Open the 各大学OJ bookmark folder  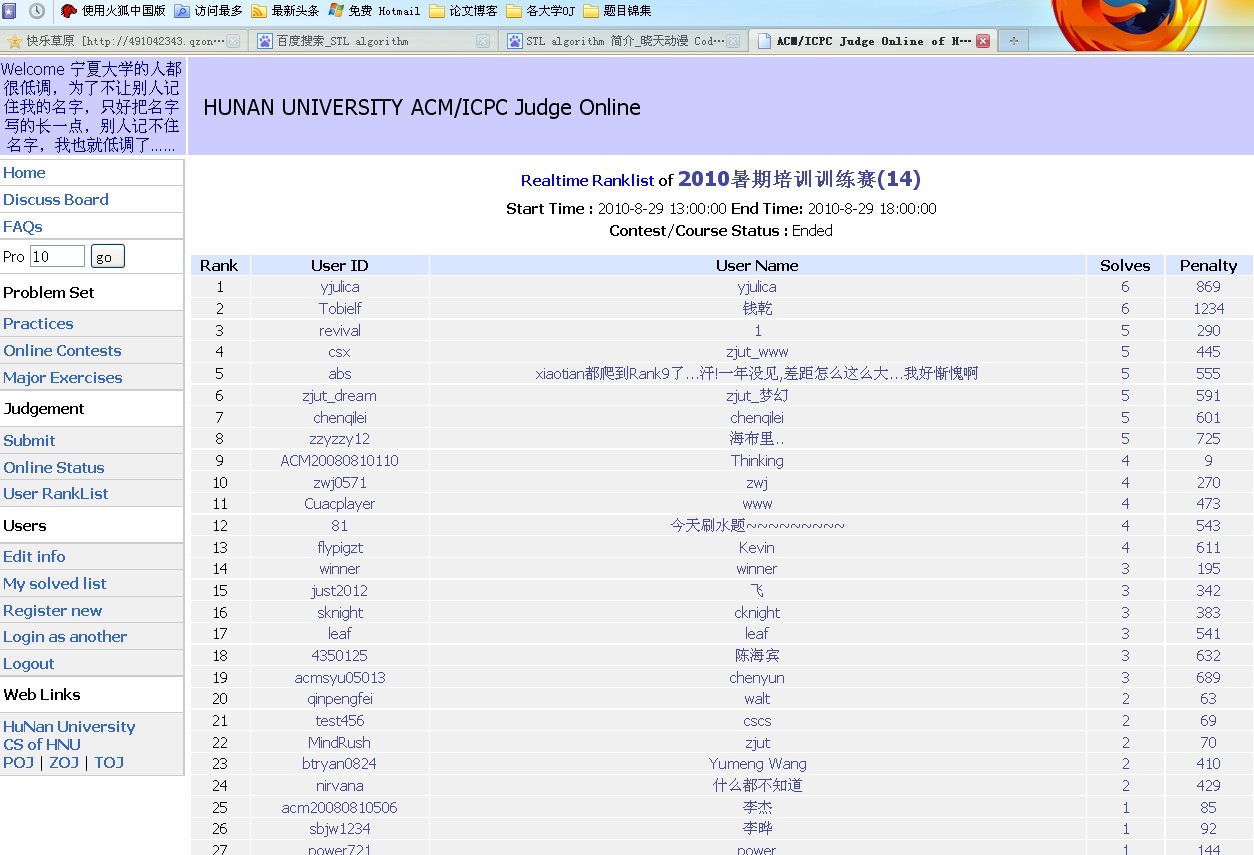(540, 11)
